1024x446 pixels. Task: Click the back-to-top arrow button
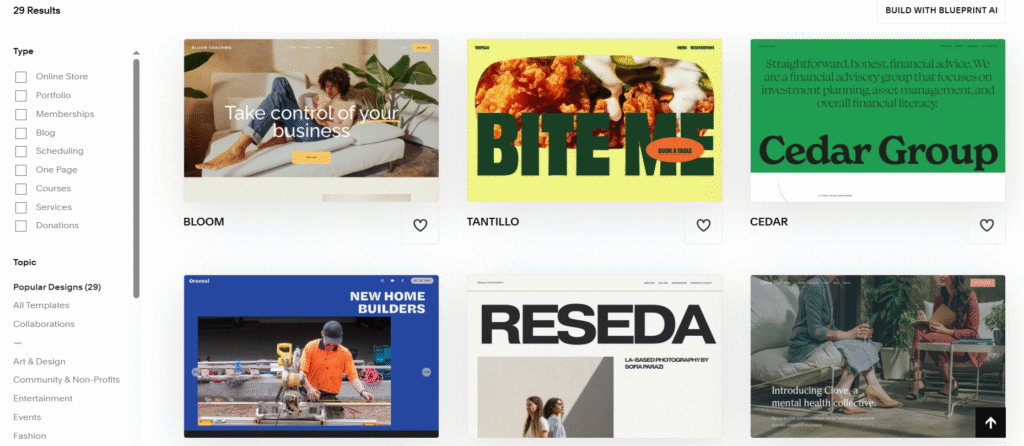(990, 423)
